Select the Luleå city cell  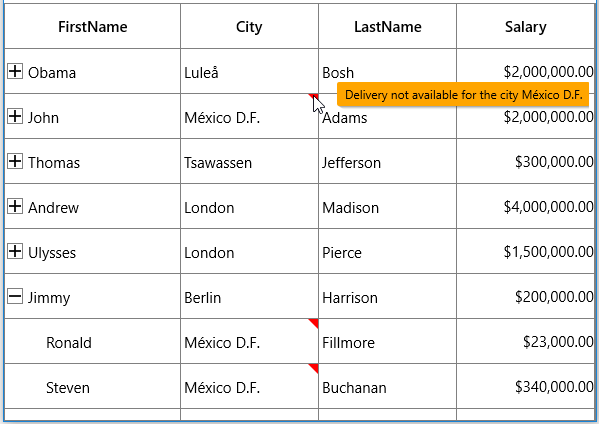(x=249, y=71)
